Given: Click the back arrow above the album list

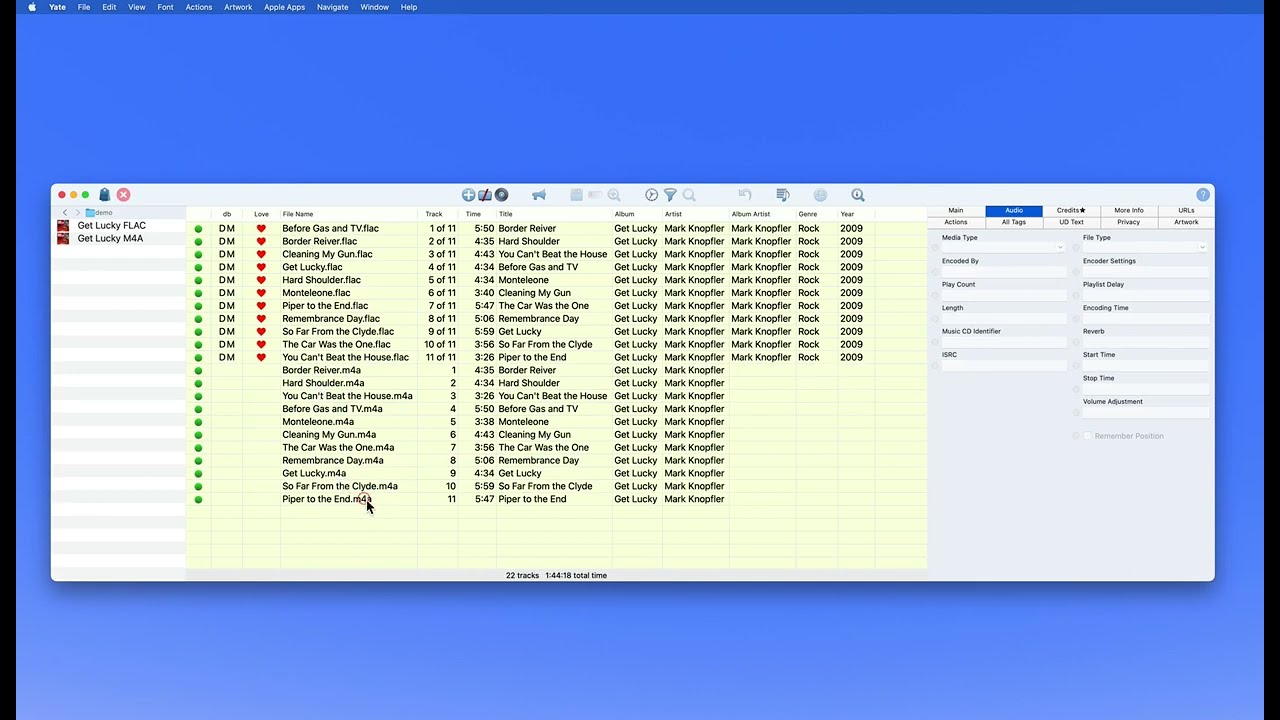Looking at the screenshot, I should tap(65, 213).
